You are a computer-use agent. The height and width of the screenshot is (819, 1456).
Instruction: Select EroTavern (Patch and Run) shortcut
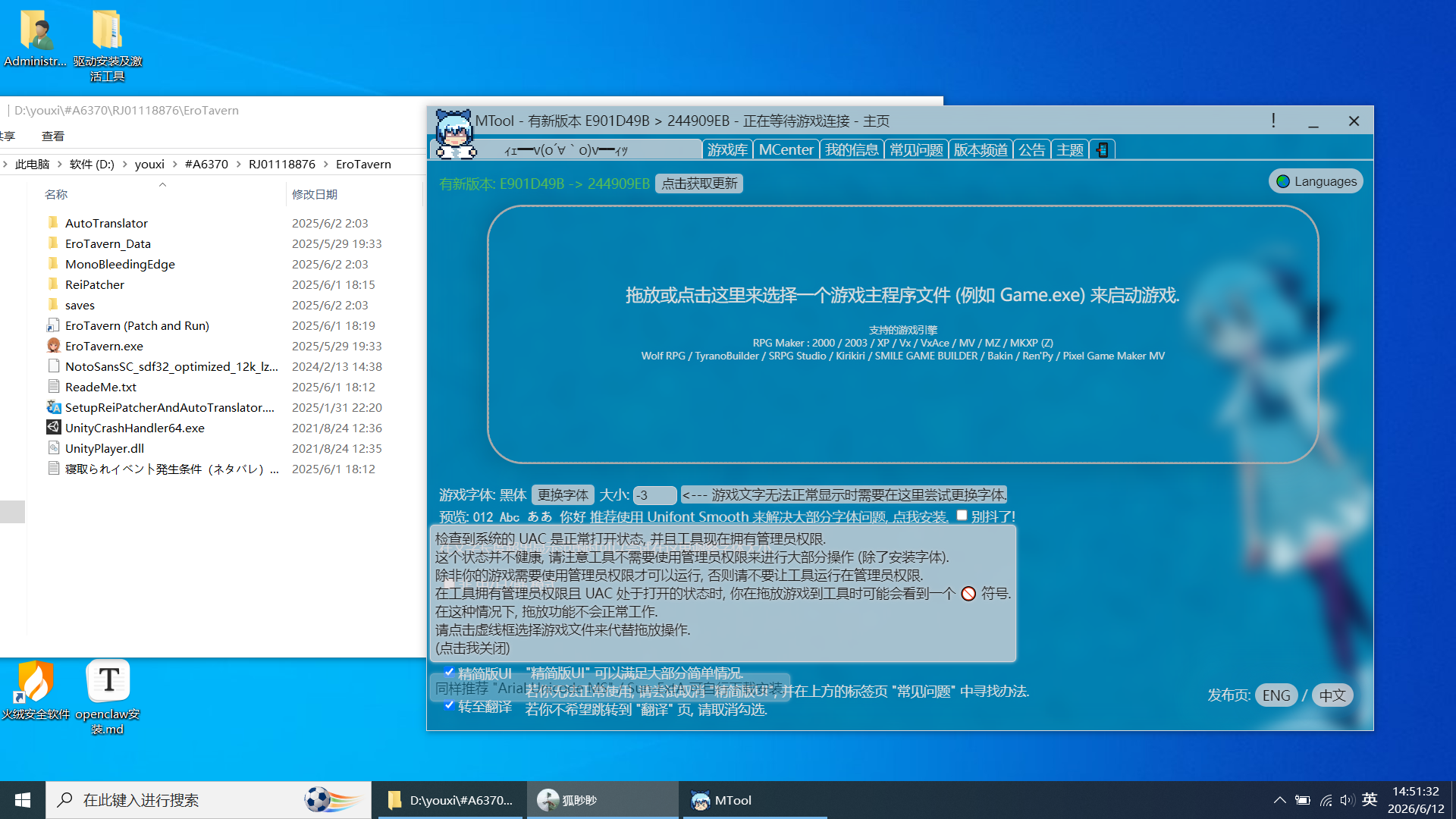click(x=136, y=325)
